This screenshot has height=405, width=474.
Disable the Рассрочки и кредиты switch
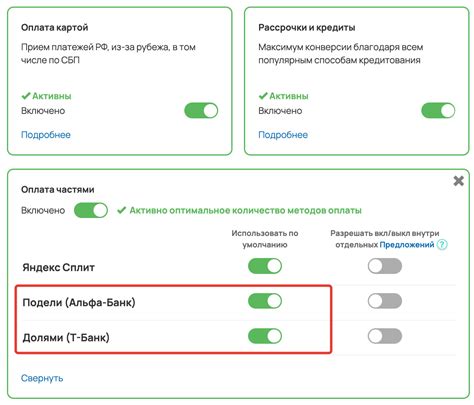438,111
